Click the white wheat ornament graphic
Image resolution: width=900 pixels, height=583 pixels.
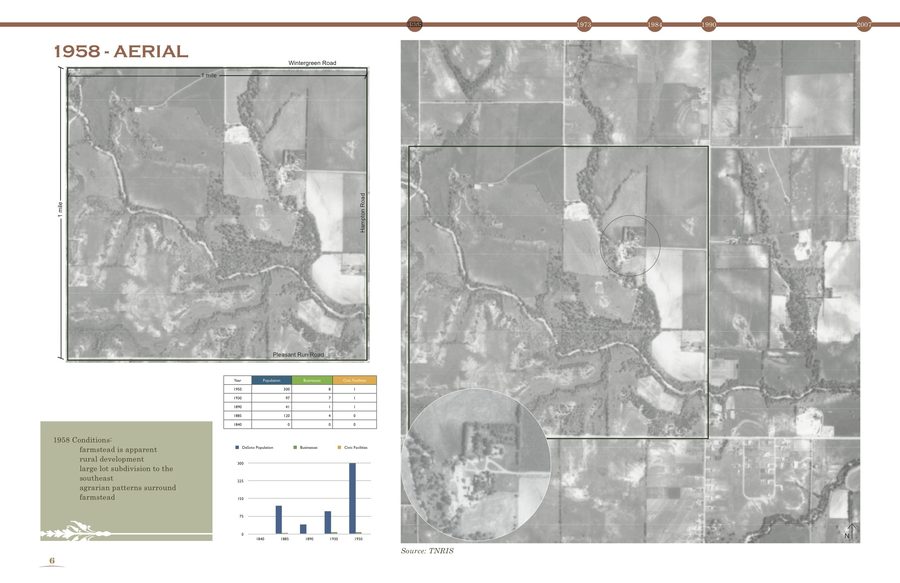point(76,531)
